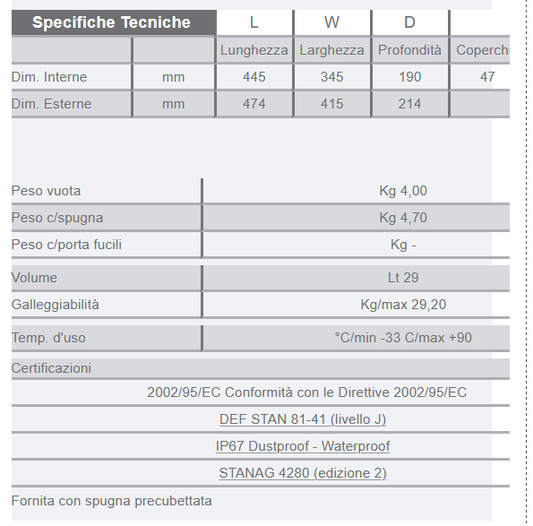Click the Fornita con spugna precubettata note

pos(111,501)
